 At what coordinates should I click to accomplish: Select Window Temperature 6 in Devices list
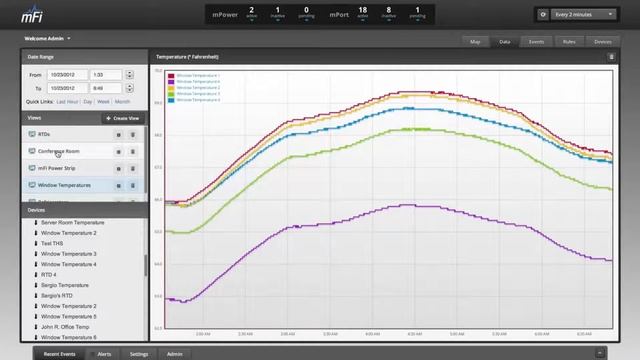click(69, 338)
